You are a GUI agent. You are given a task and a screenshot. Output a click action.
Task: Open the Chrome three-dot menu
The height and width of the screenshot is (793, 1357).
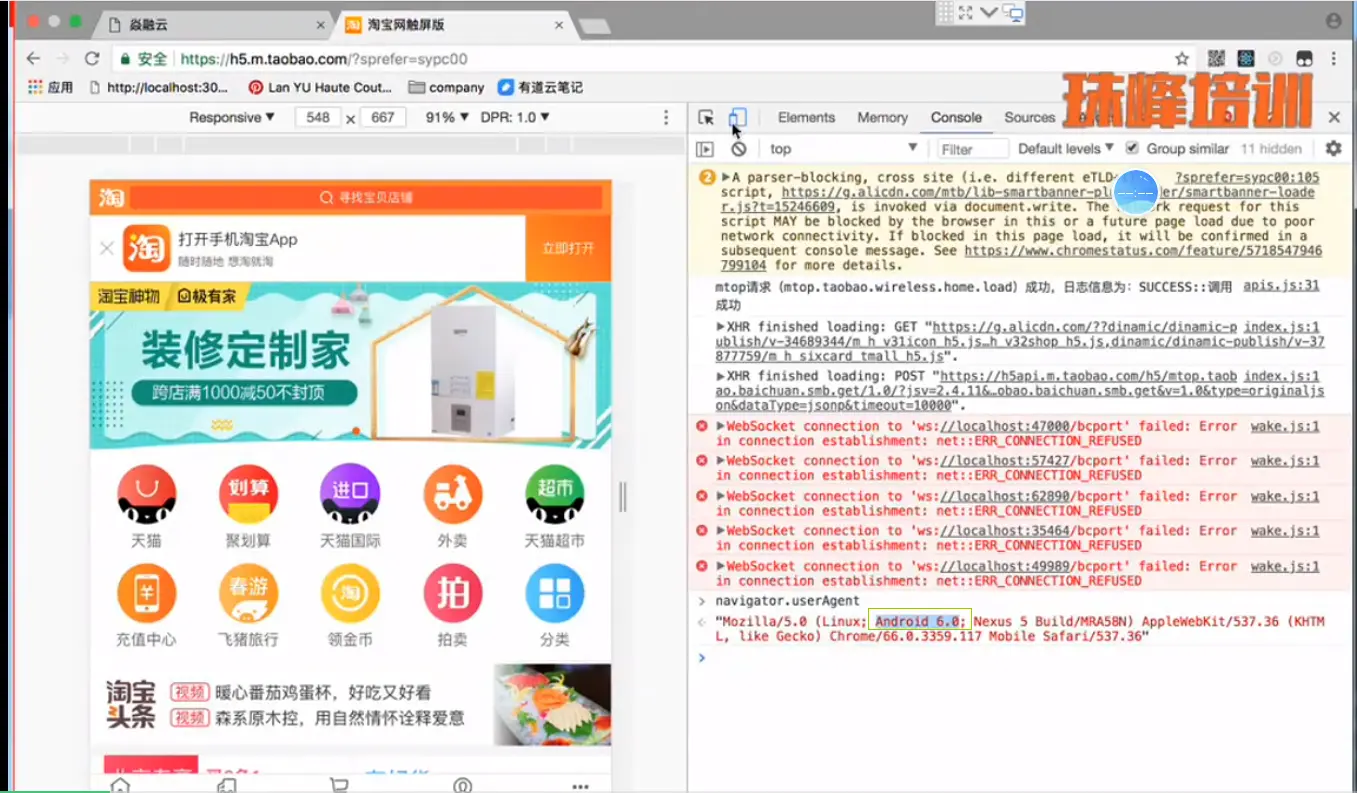click(1334, 59)
